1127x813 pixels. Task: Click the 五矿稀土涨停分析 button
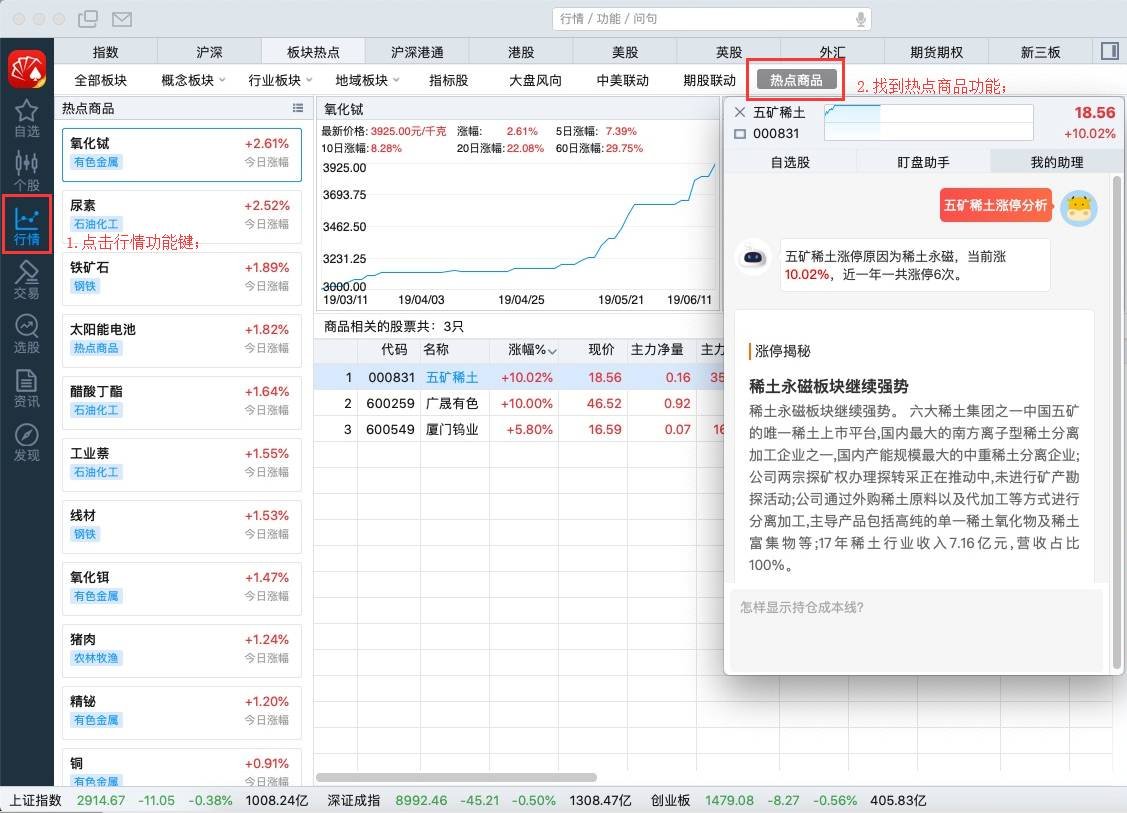tap(996, 204)
